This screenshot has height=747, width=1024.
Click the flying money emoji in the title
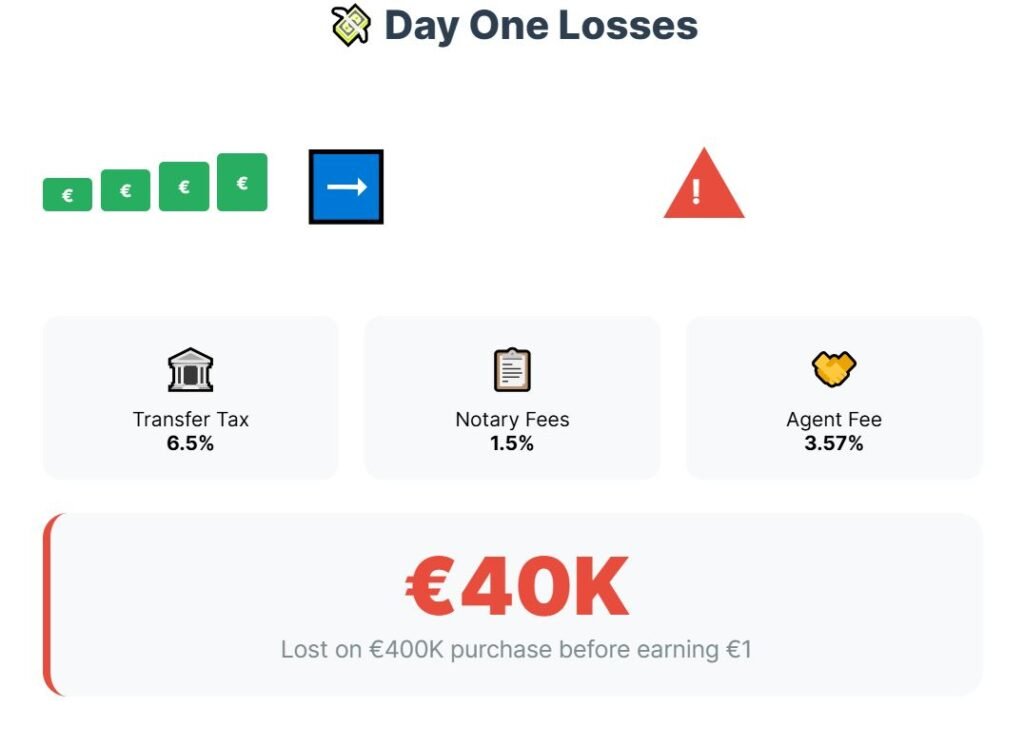point(351,25)
